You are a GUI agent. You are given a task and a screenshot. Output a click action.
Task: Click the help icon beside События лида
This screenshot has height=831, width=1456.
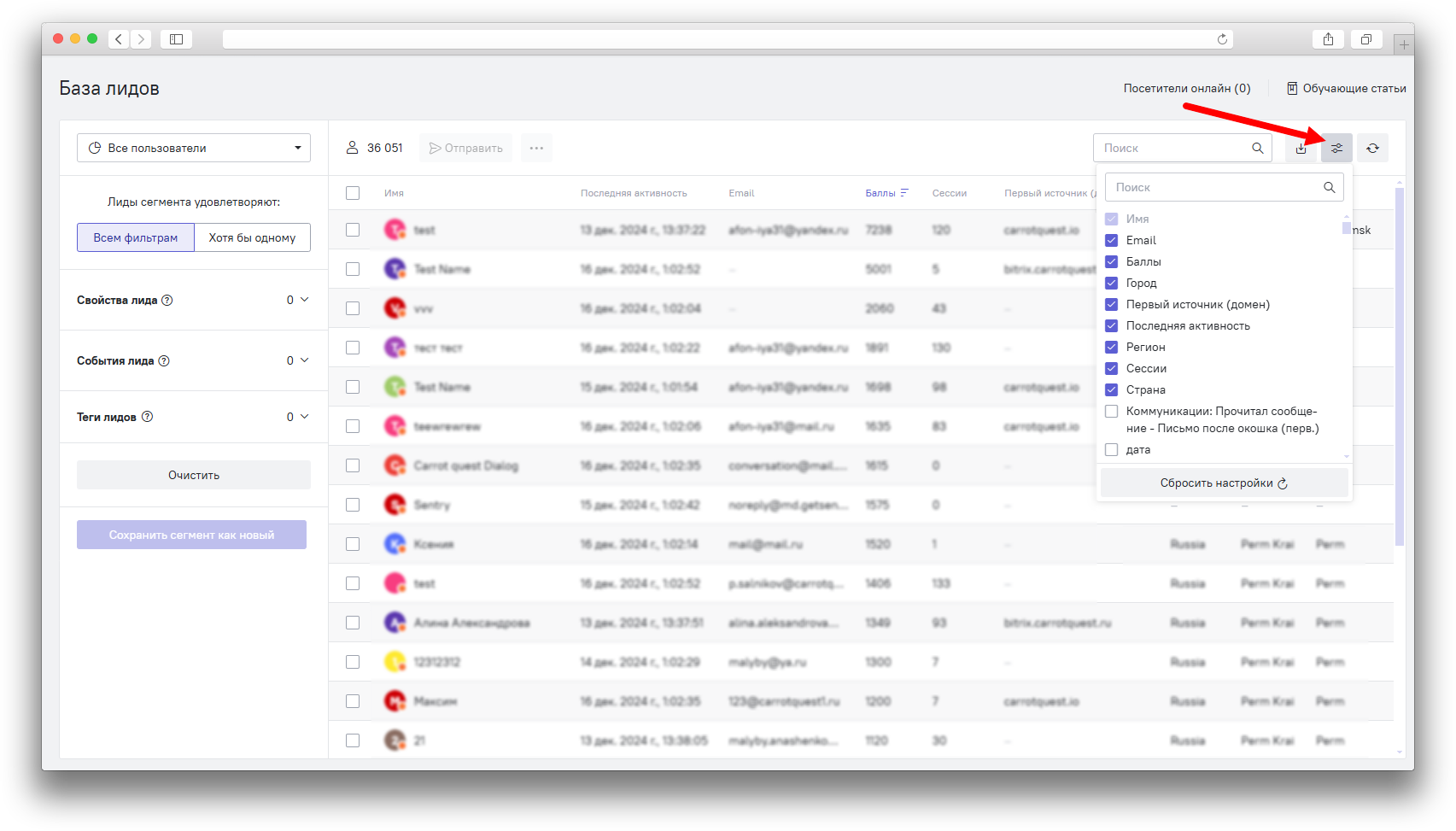[164, 360]
